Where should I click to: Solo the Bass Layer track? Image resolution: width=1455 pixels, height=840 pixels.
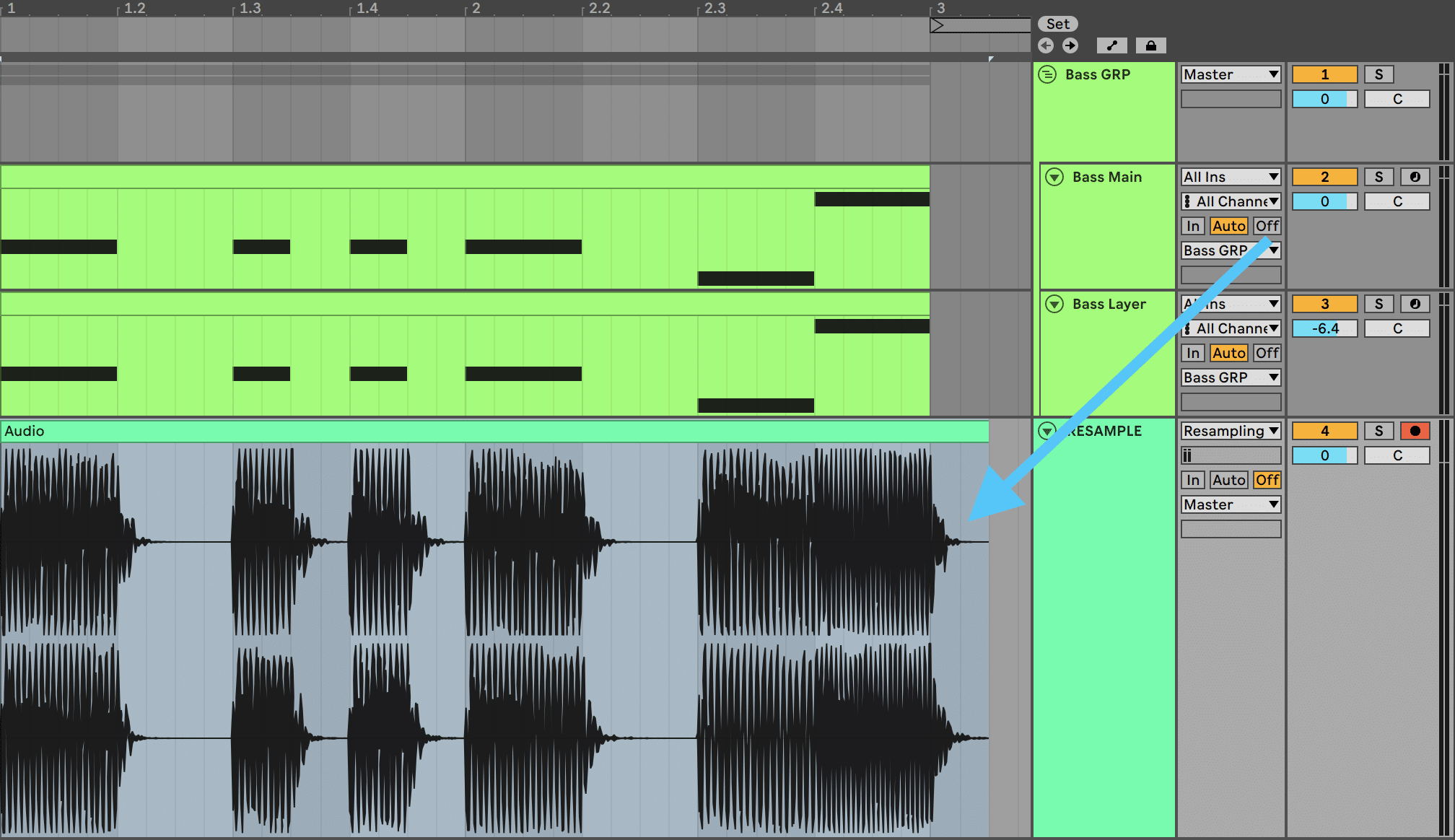(x=1378, y=304)
